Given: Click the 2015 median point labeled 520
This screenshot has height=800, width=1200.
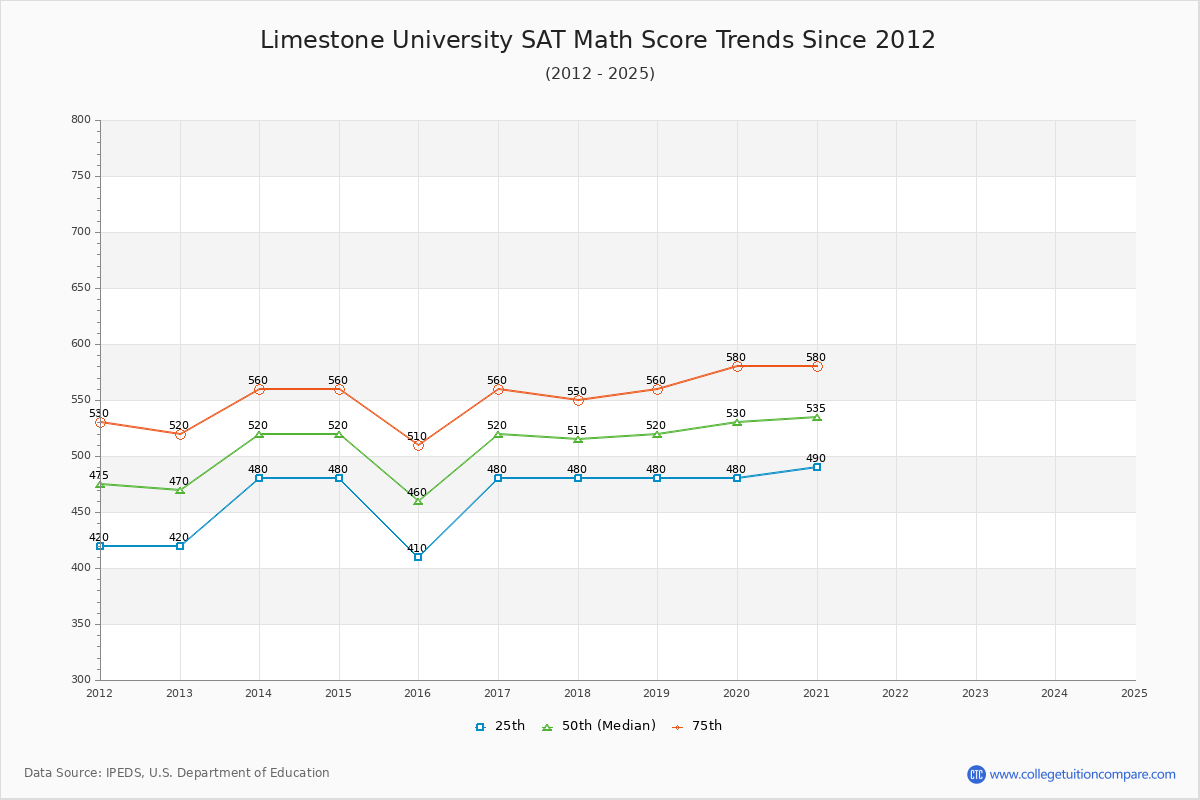Looking at the screenshot, I should (x=339, y=434).
